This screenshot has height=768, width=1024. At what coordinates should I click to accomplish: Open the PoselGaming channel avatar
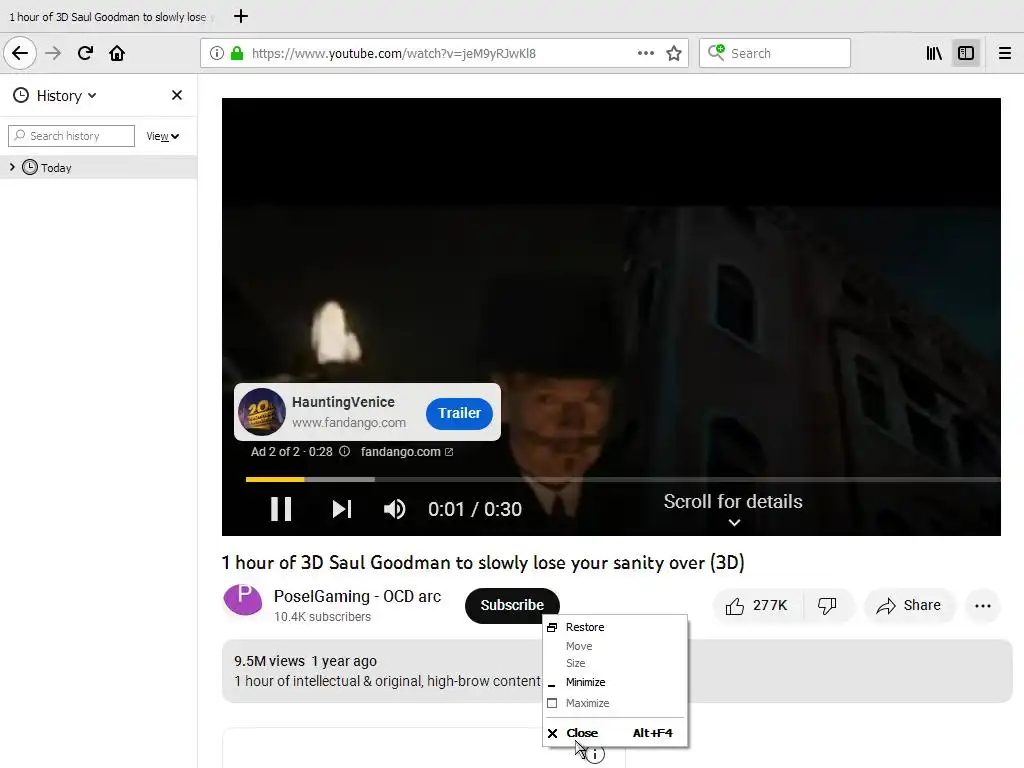tap(243, 600)
